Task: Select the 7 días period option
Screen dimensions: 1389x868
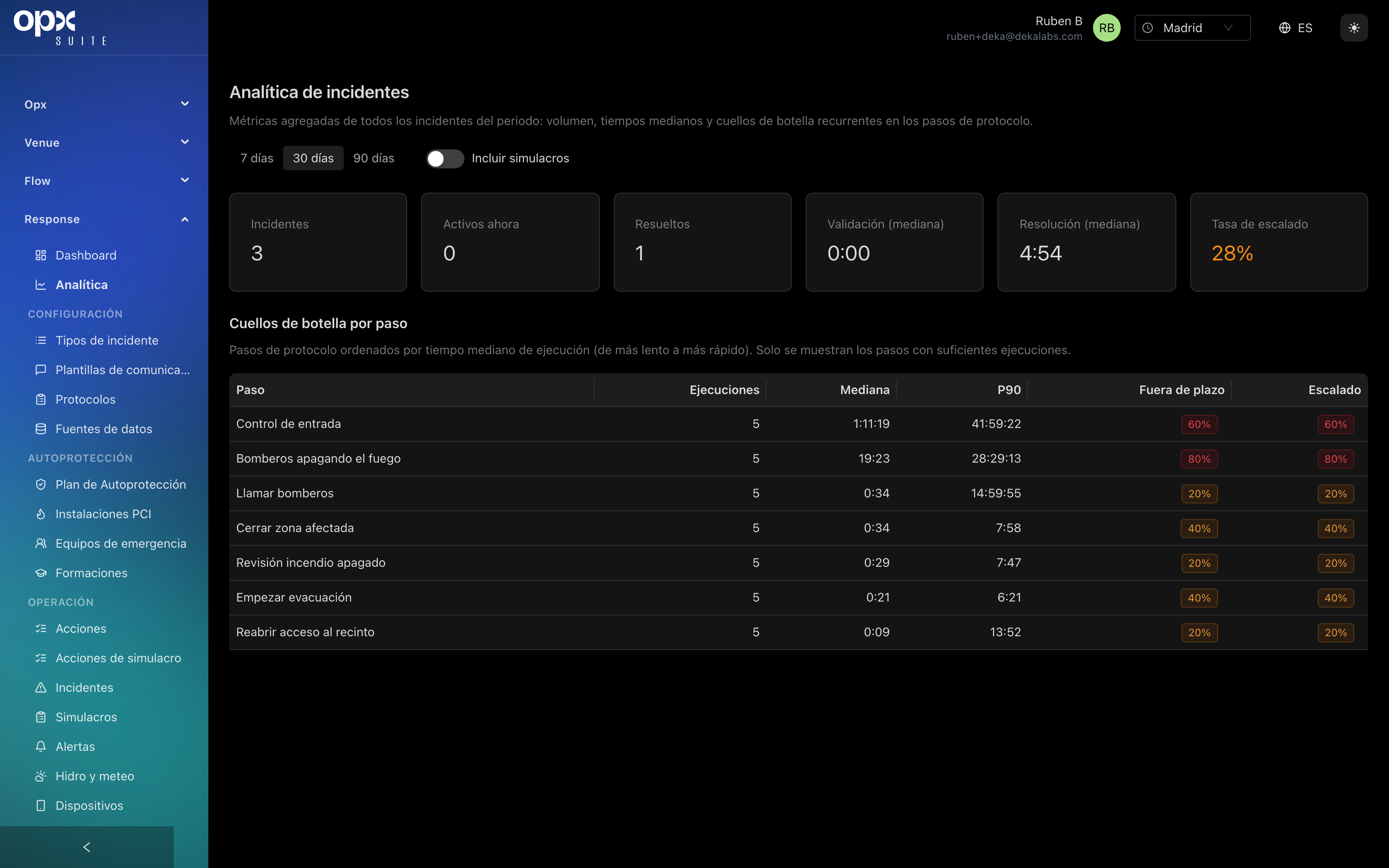Action: tap(257, 158)
